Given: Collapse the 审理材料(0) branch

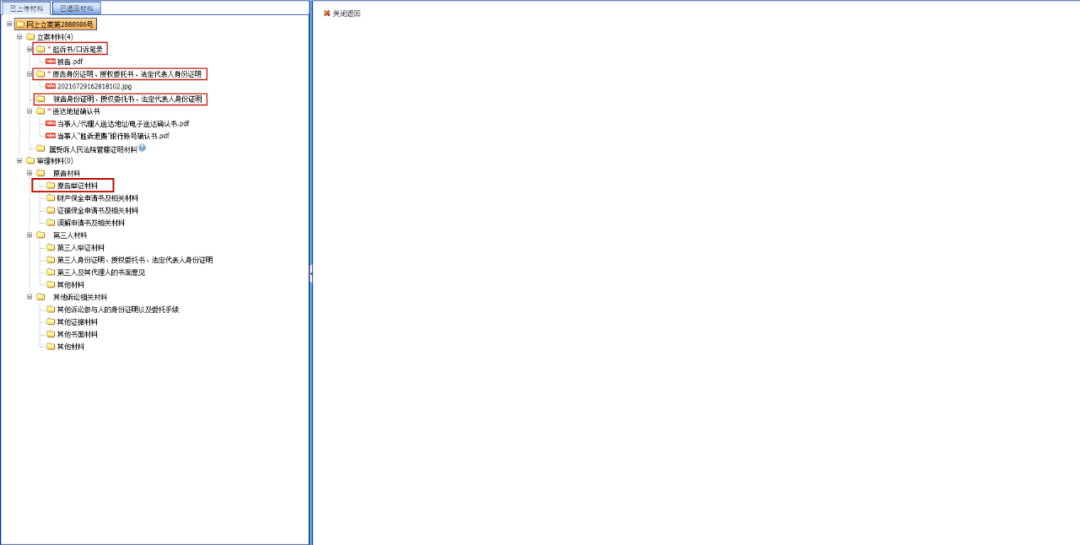Looking at the screenshot, I should 19,161.
